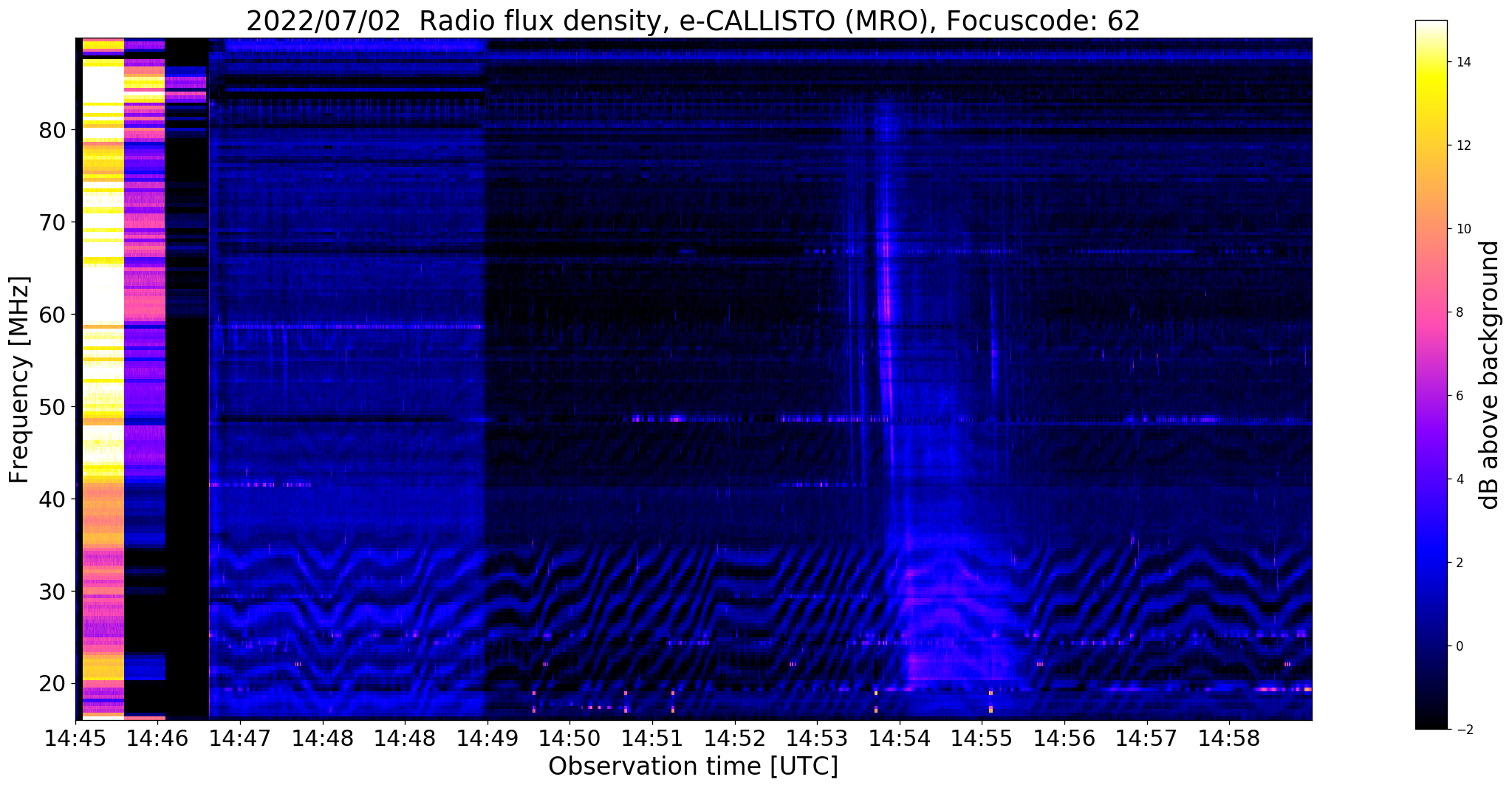Click the colorbar tick value 0
The height and width of the screenshot is (788, 1512).
point(1460,646)
